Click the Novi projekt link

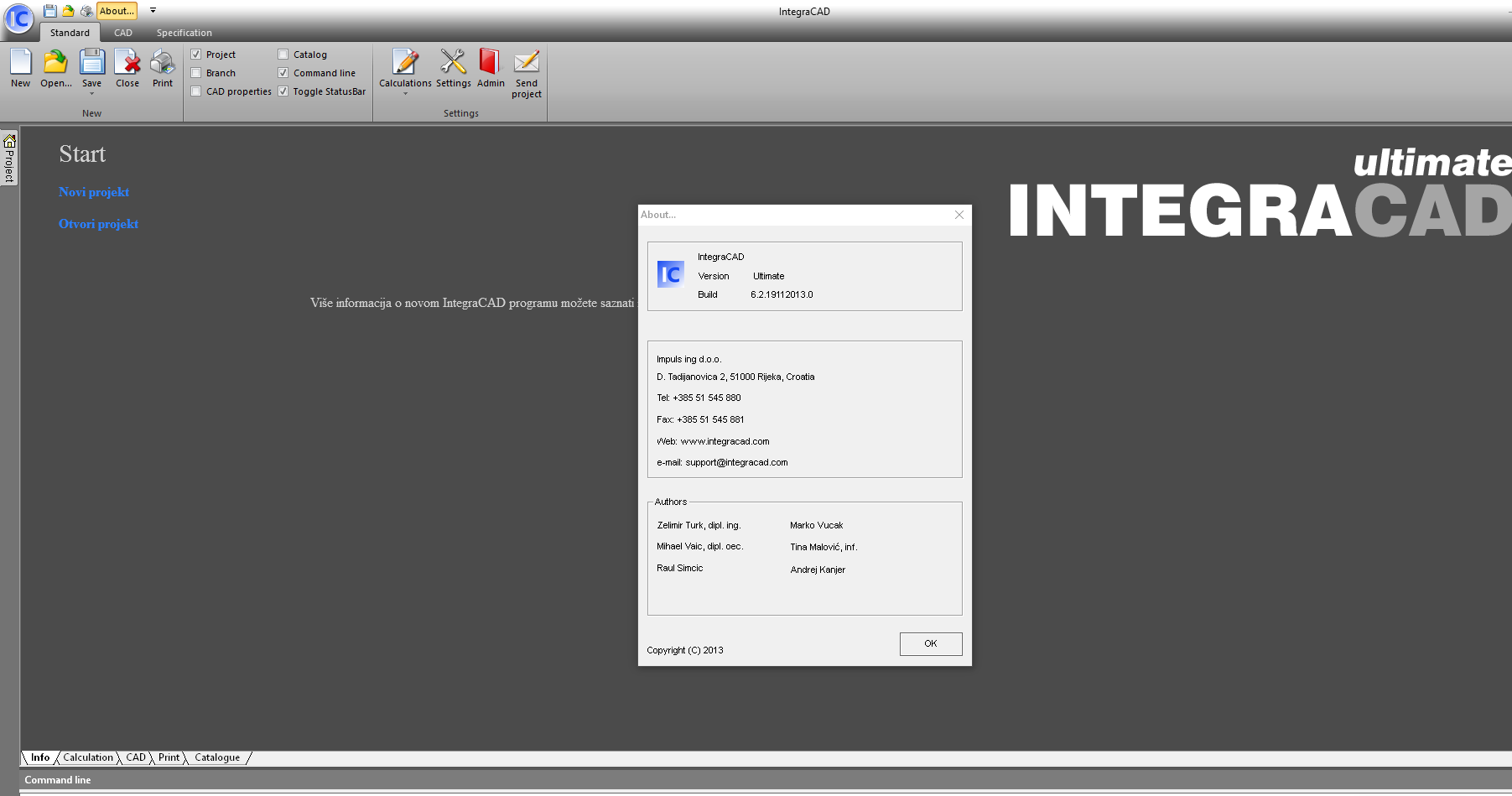click(94, 192)
